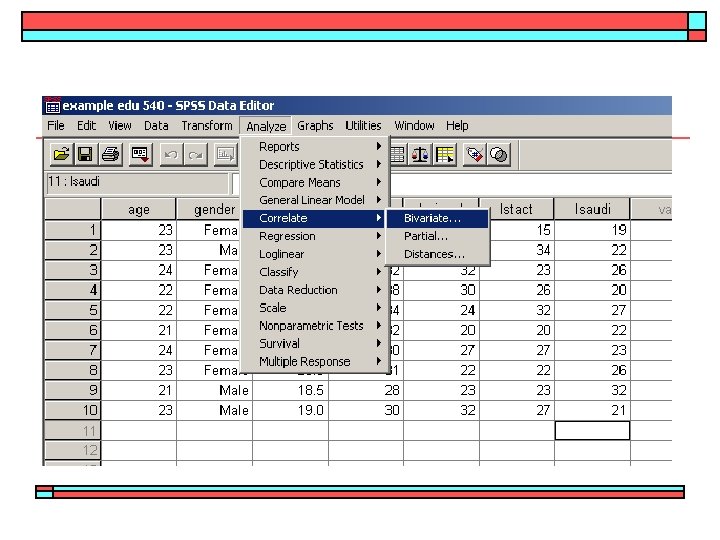
Task: Click the value 28 in row 9
Action: (x=366, y=390)
